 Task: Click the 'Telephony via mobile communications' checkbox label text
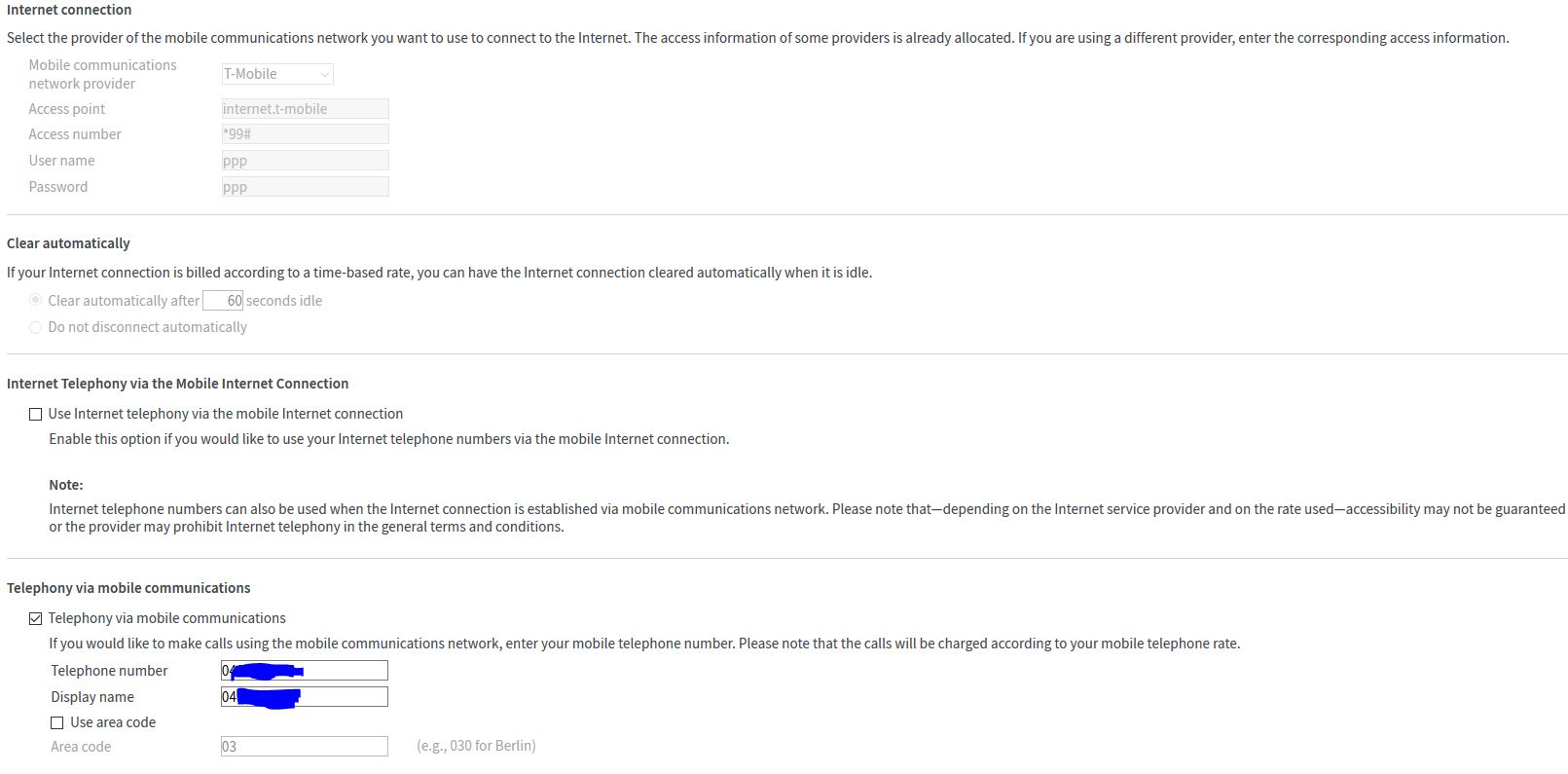[166, 618]
